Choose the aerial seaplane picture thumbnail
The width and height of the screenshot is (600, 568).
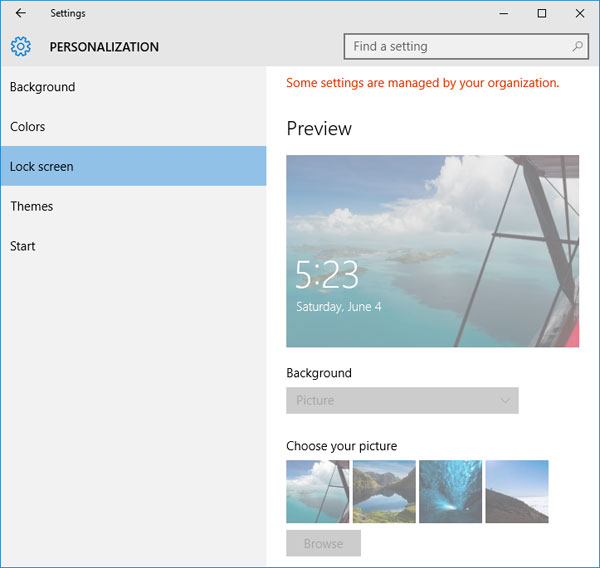tap(318, 491)
